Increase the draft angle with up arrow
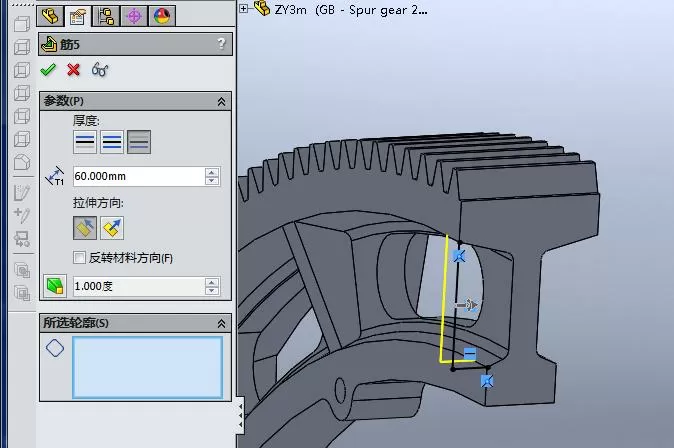 [212, 282]
